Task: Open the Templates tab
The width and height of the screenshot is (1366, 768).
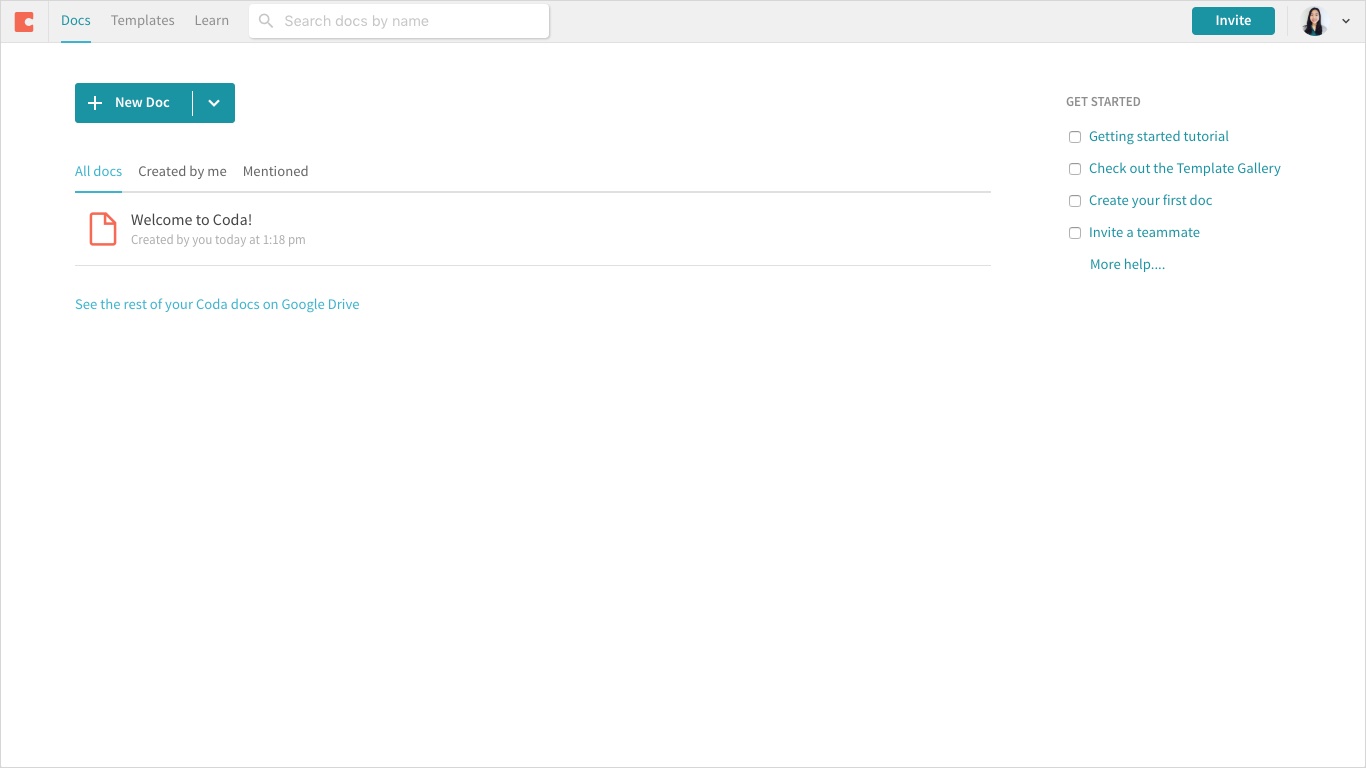Action: (143, 20)
